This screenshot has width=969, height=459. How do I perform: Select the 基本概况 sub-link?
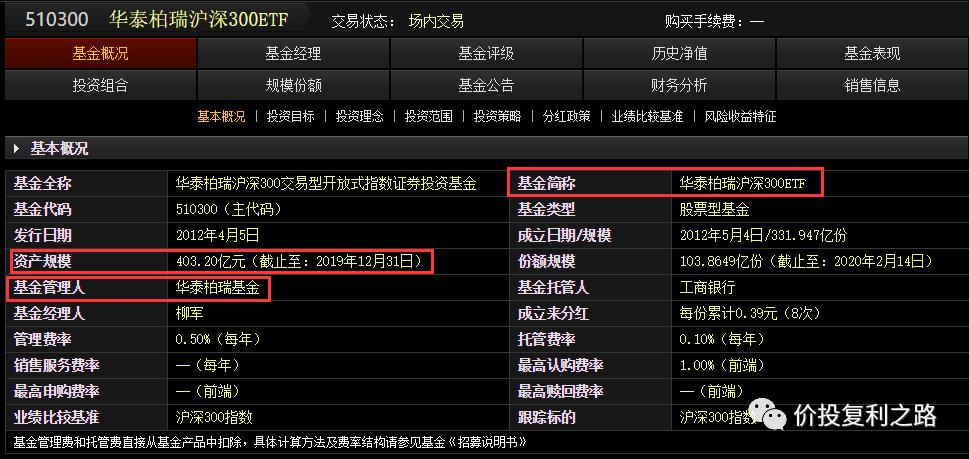pos(221,116)
